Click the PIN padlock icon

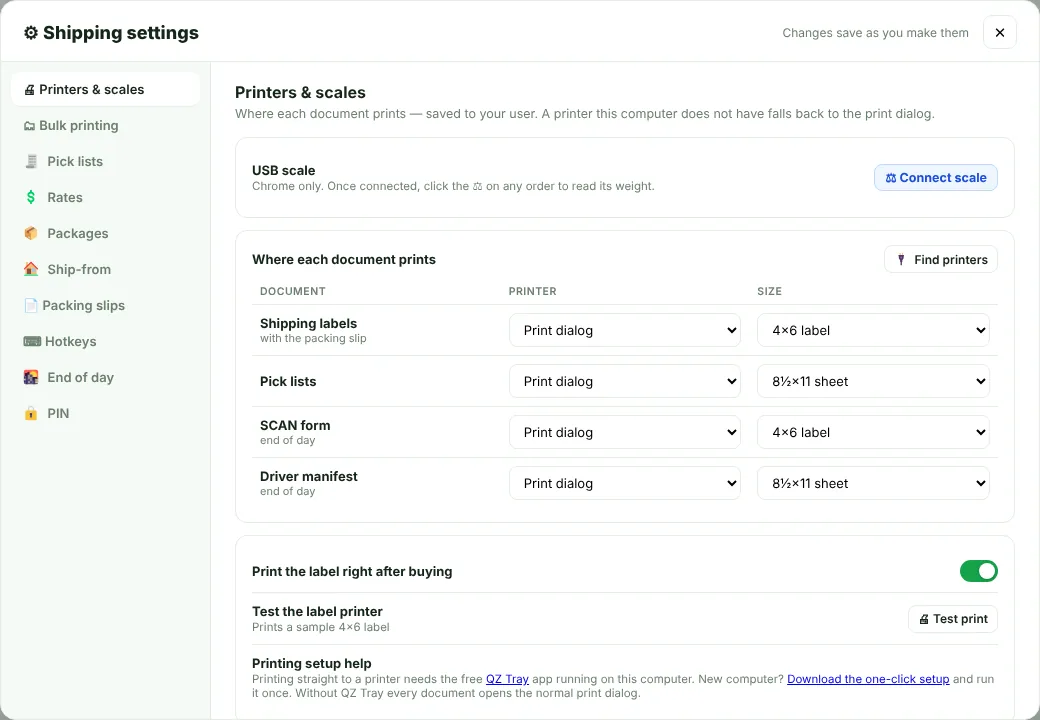click(31, 414)
